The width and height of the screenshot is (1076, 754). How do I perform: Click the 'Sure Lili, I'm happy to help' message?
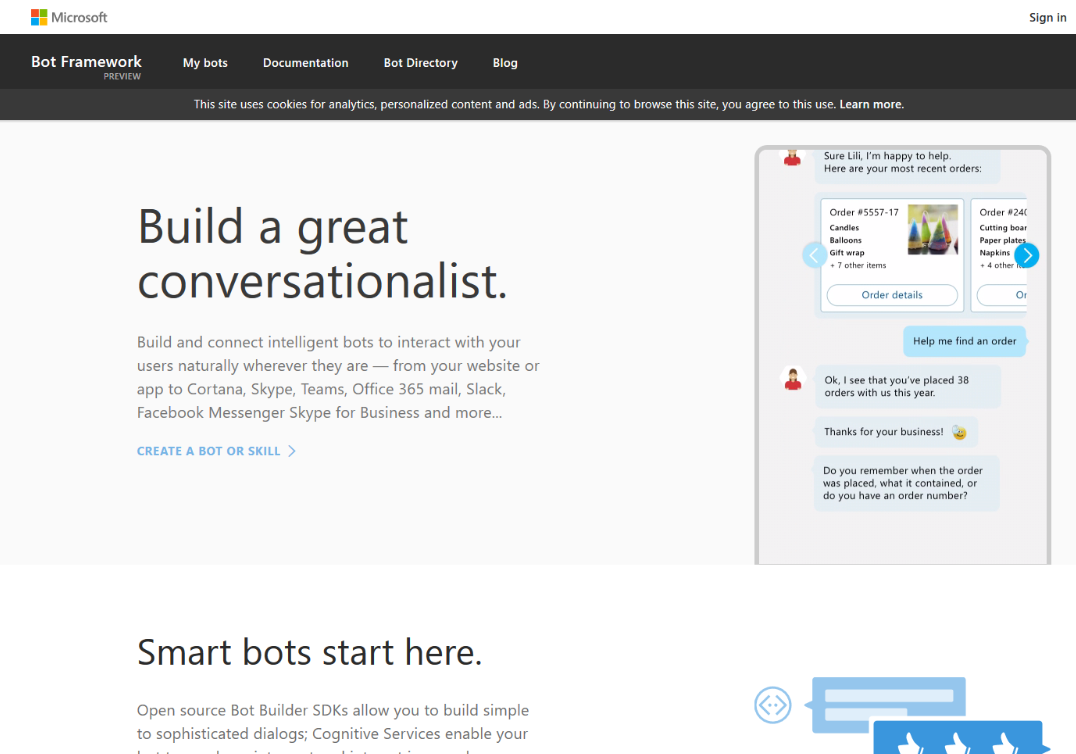click(x=907, y=165)
